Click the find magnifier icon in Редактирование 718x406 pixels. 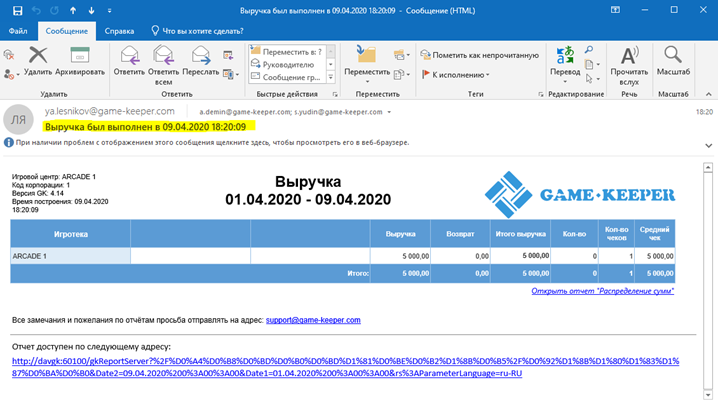(589, 49)
